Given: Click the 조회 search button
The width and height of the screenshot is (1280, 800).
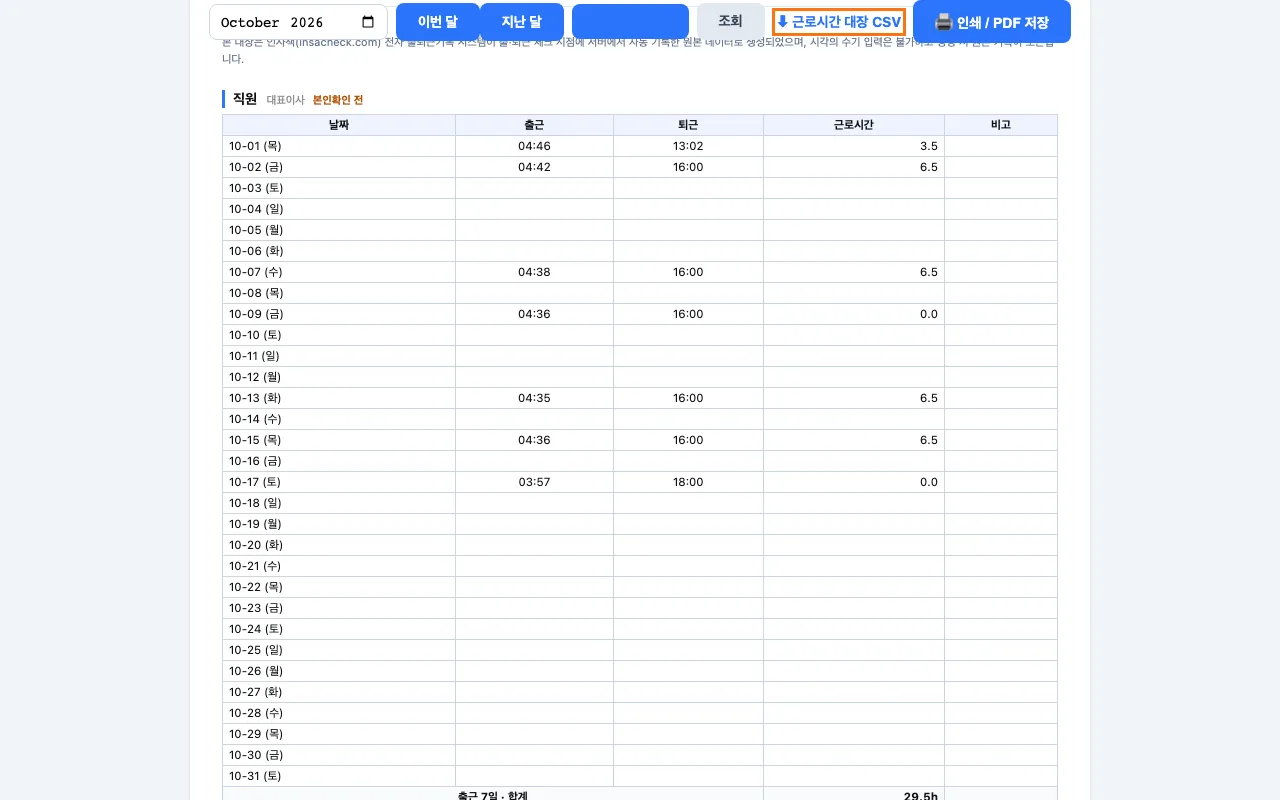Looking at the screenshot, I should 730,21.
